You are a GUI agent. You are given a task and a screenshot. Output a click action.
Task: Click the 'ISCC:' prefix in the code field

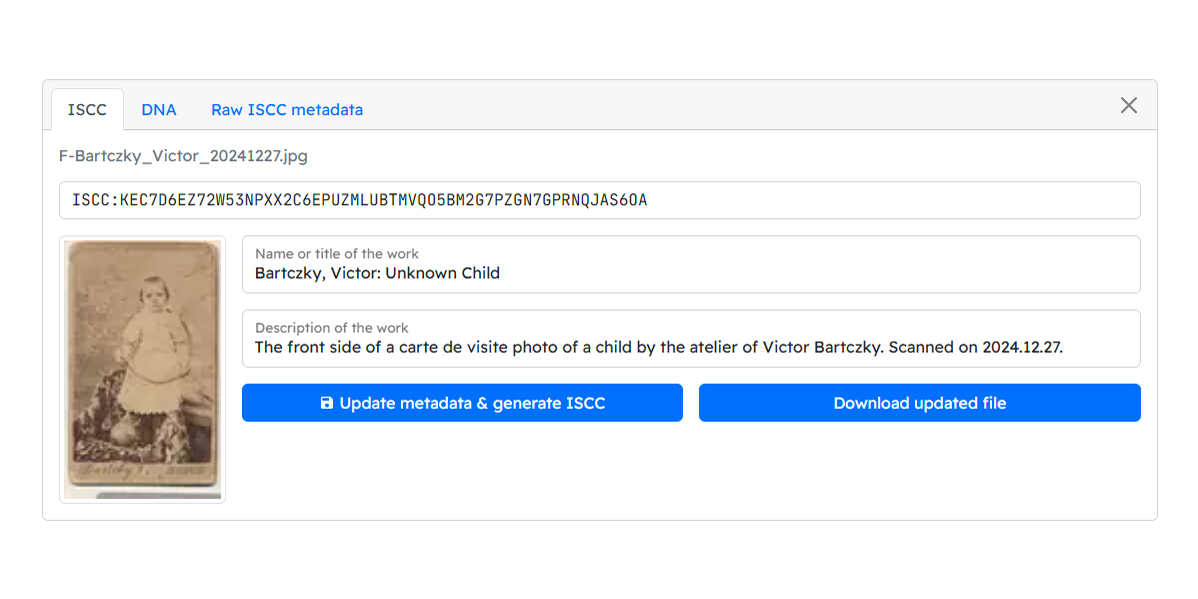(94, 200)
